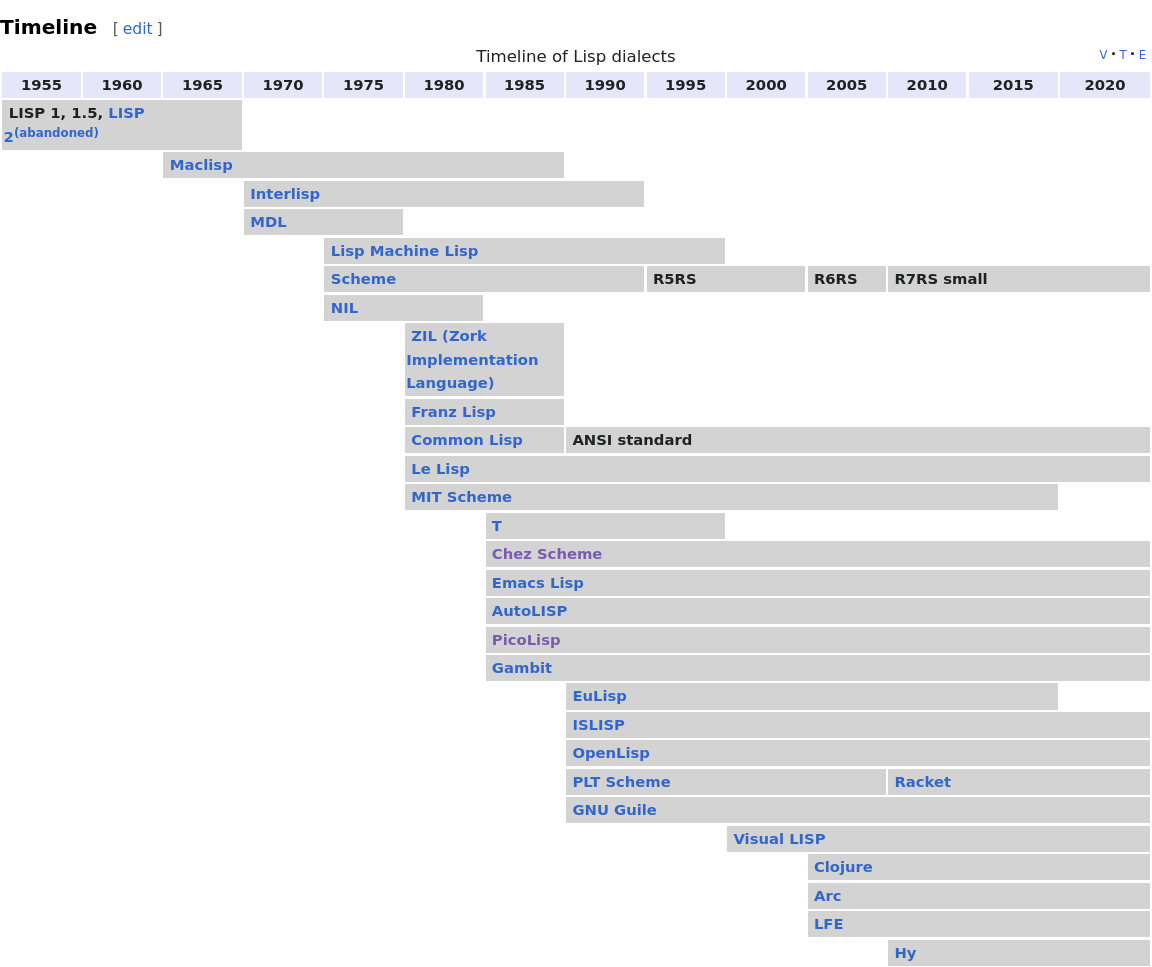The width and height of the screenshot is (1152, 967).
Task: Follow the GNU Guile link
Action: pos(614,810)
